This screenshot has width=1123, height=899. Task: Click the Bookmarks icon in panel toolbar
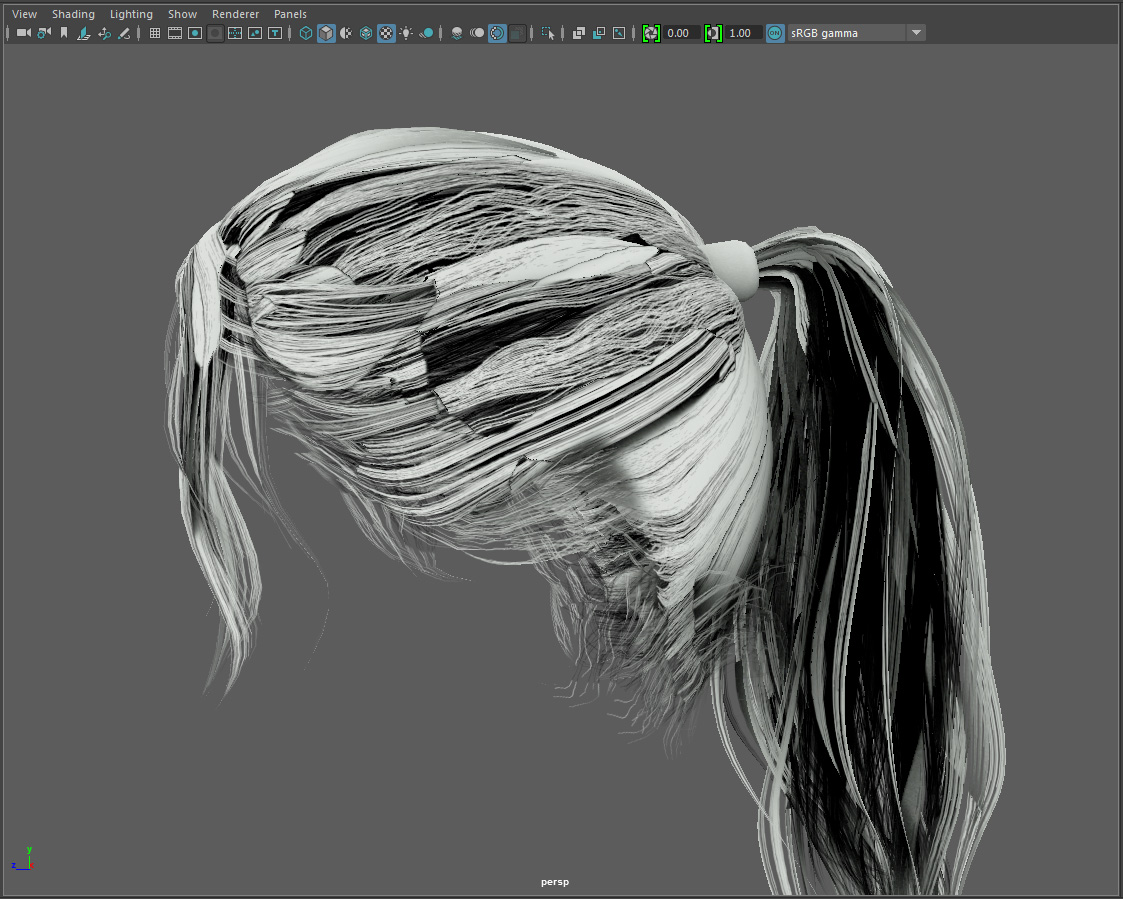(64, 33)
